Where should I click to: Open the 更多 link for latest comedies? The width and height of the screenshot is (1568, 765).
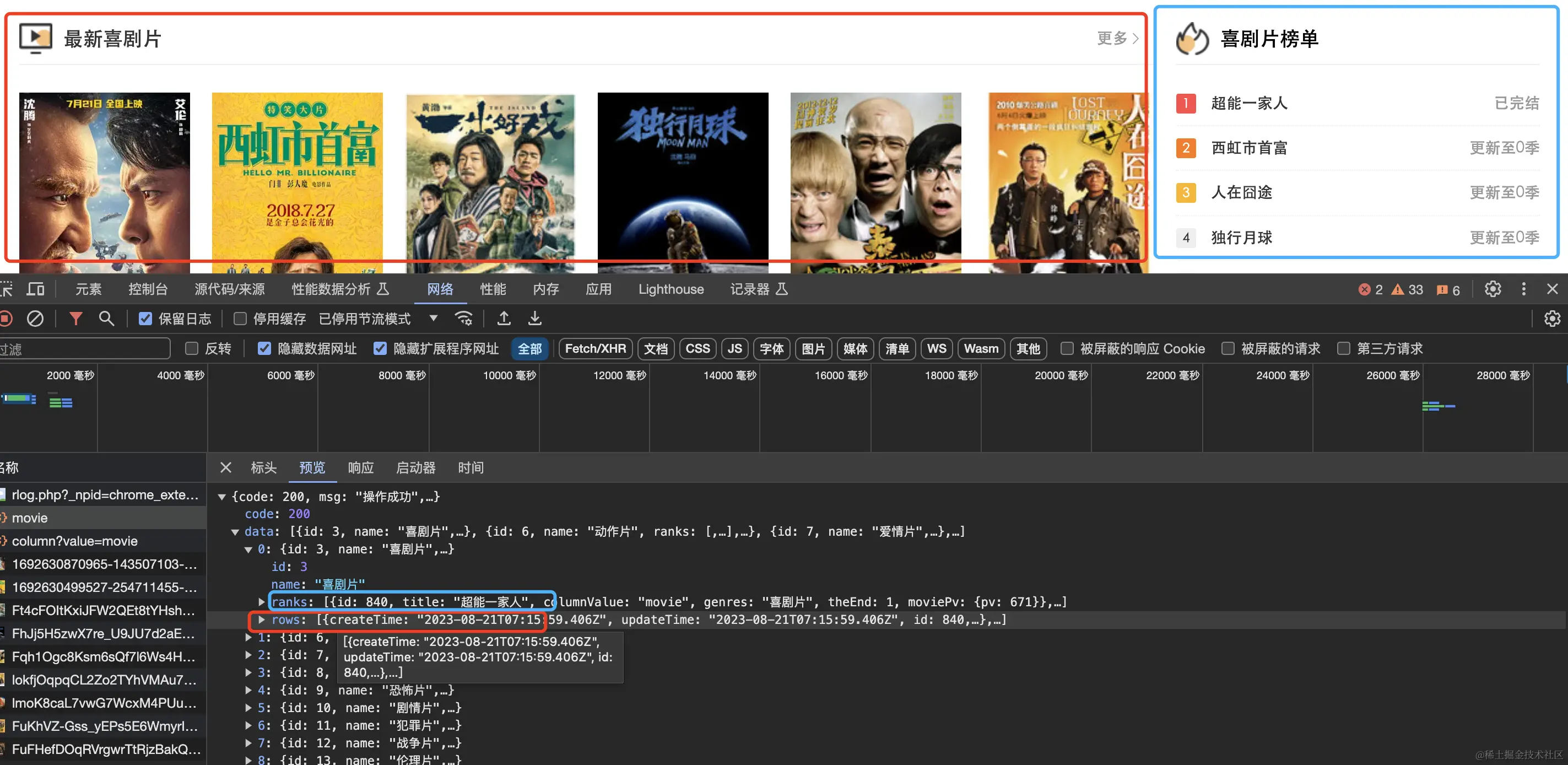click(1117, 39)
